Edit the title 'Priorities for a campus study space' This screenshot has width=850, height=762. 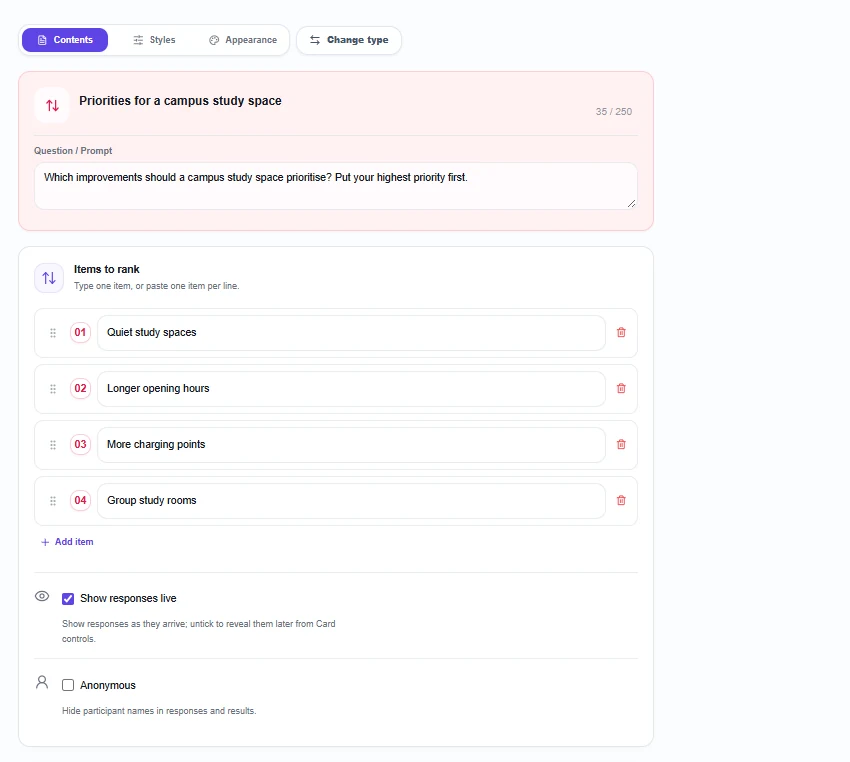point(181,101)
